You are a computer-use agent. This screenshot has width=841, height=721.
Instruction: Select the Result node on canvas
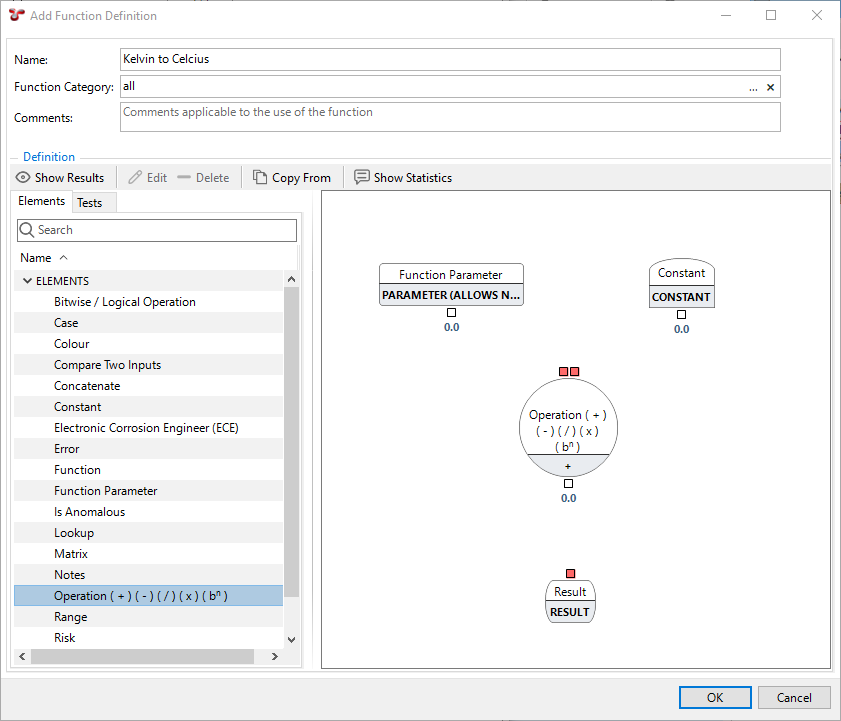570,601
